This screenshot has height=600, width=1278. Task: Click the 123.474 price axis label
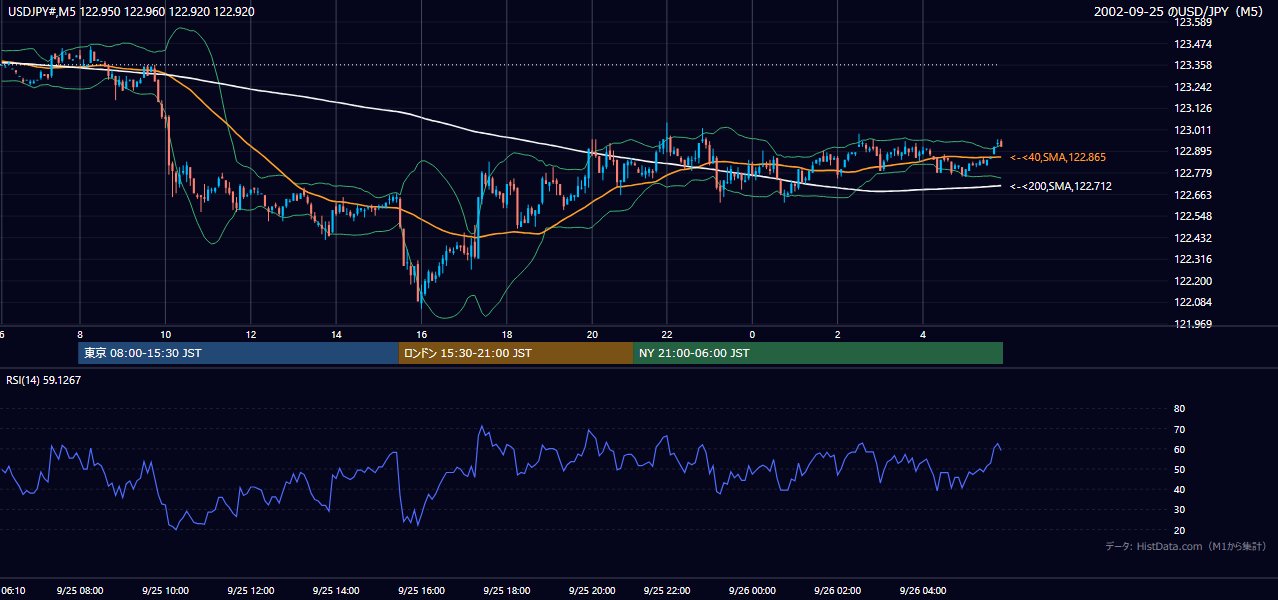(x=1193, y=44)
